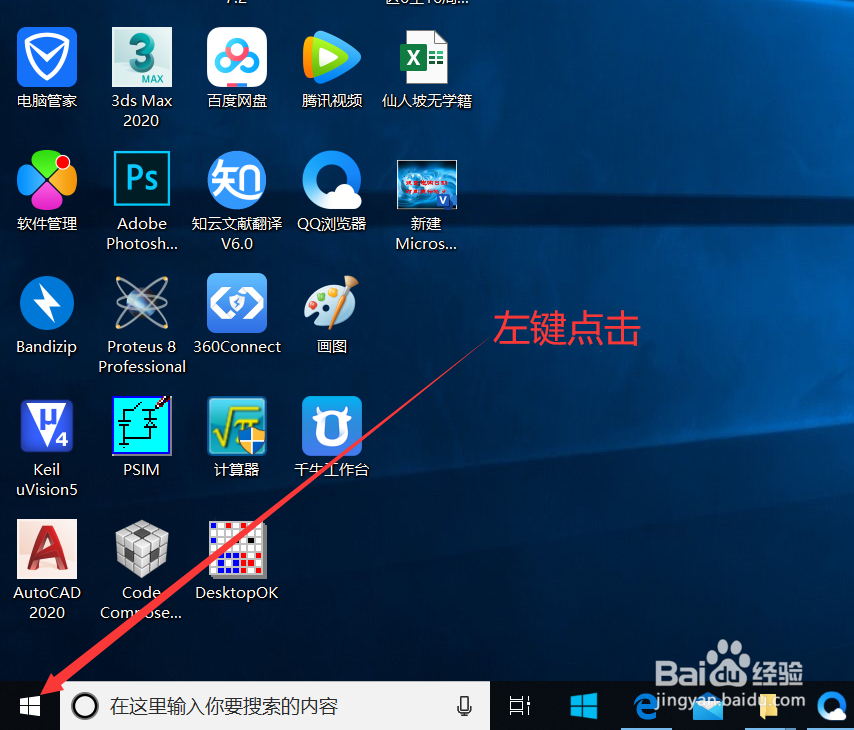Select the Keil uVision5 icon
Viewport: 854px width, 730px height.
(47, 426)
